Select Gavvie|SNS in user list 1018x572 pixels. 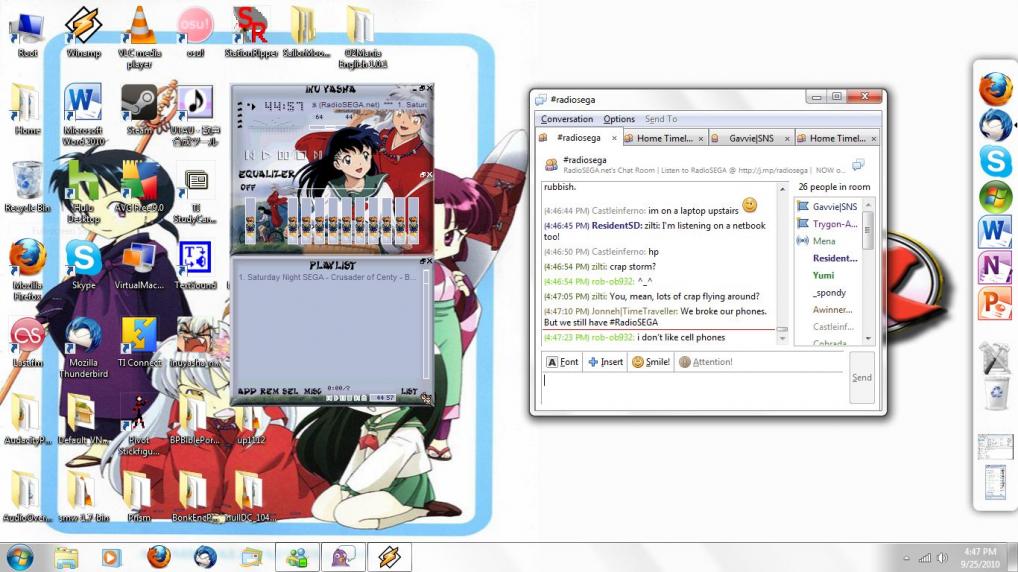[827, 206]
